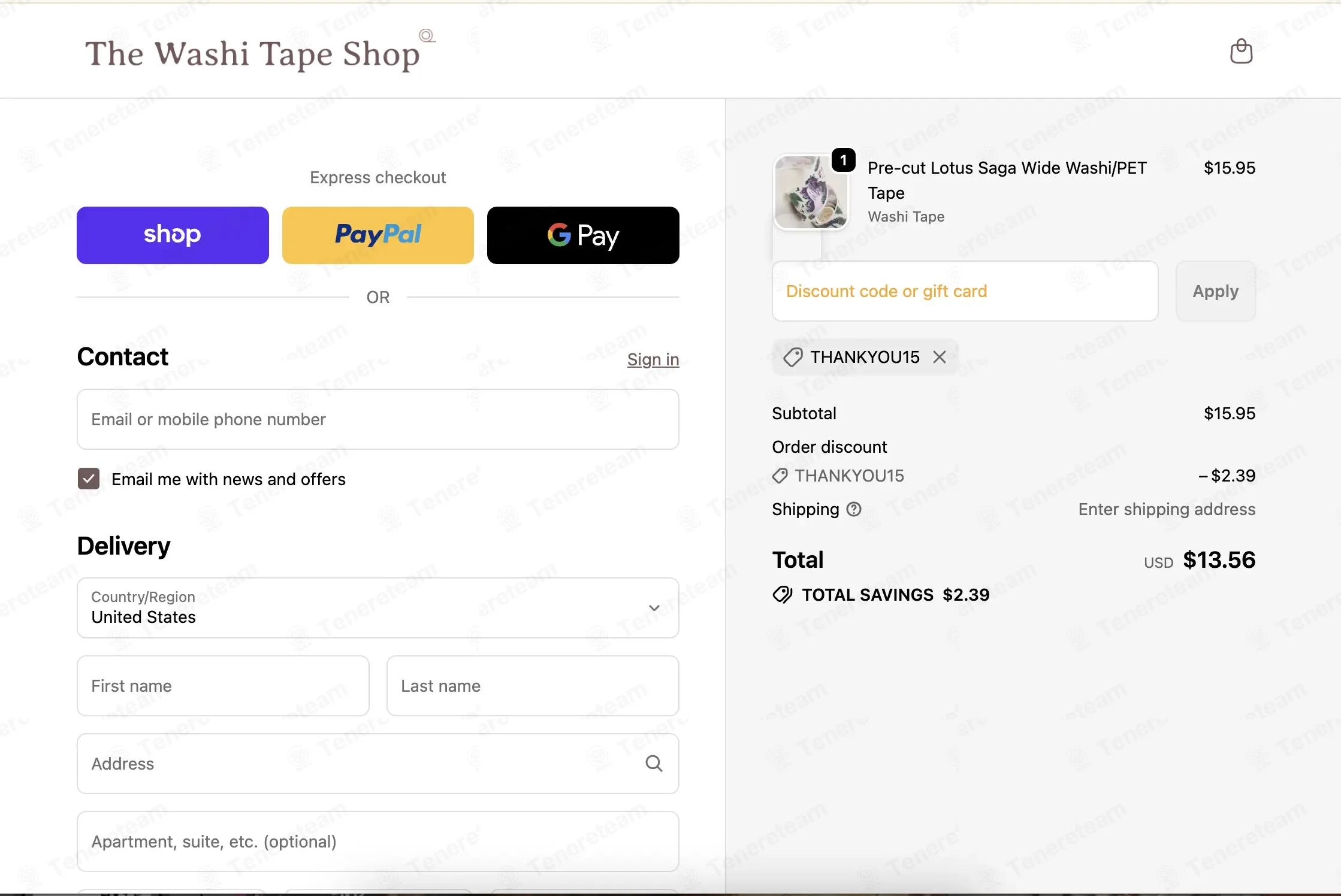The image size is (1341, 896).
Task: Click the Shipping help question mark icon
Action: pyautogui.click(x=854, y=509)
